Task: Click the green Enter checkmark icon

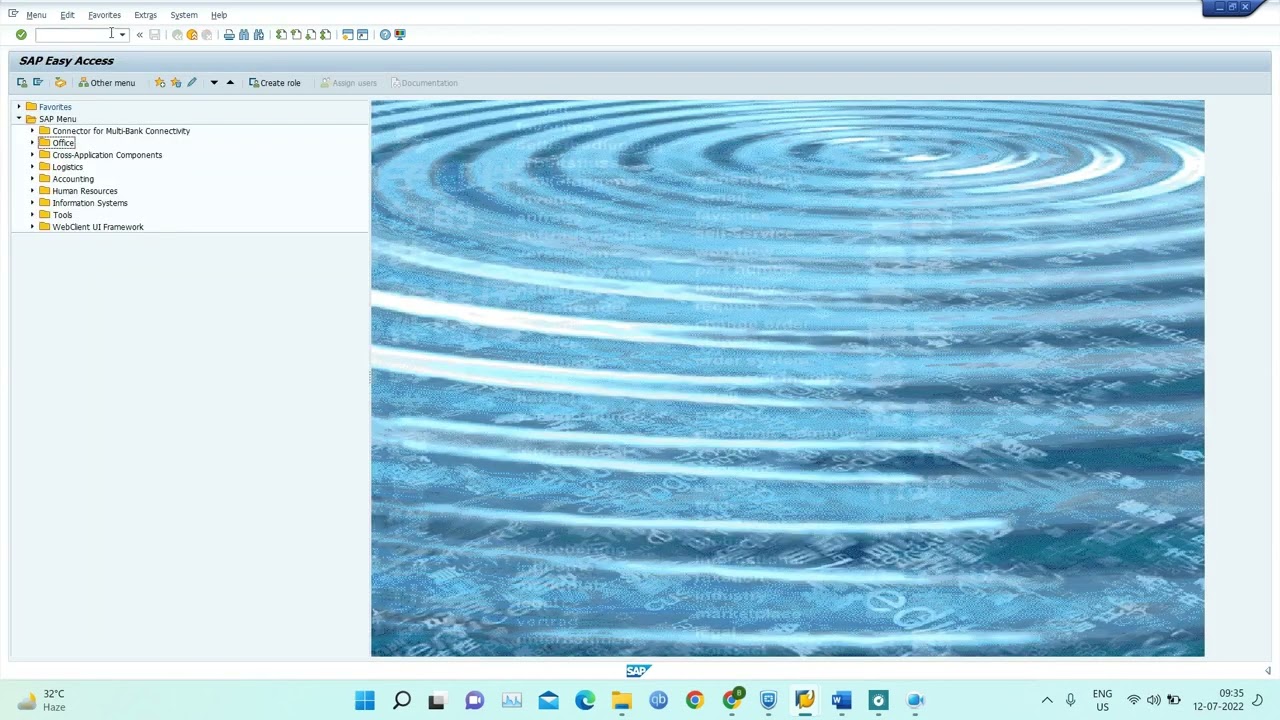Action: click(x=21, y=35)
